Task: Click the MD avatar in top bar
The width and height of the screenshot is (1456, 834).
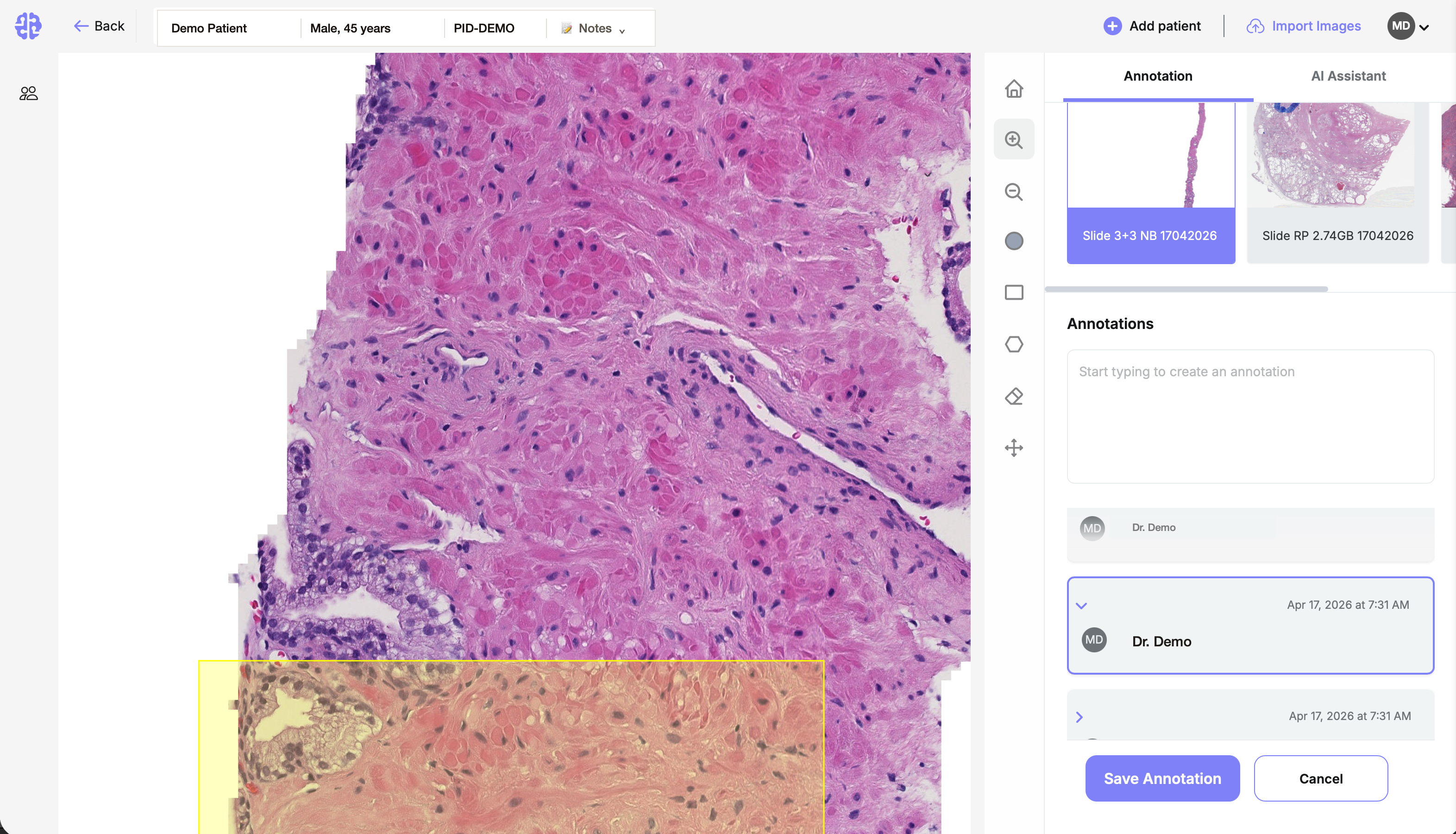Action: (x=1400, y=26)
